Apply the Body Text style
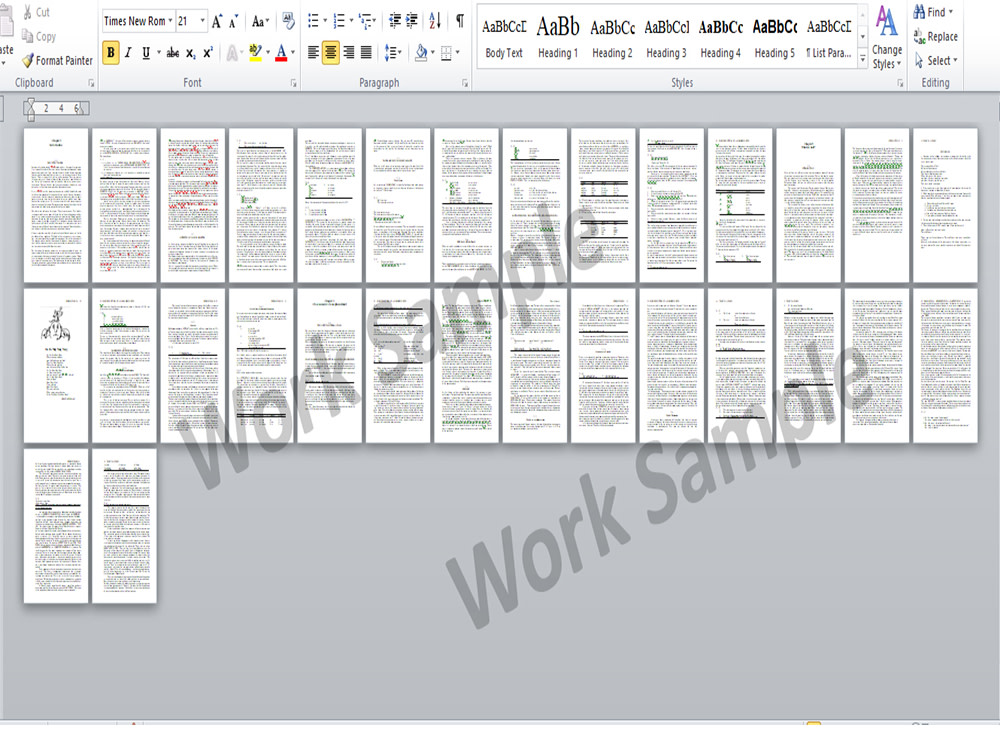 point(504,37)
